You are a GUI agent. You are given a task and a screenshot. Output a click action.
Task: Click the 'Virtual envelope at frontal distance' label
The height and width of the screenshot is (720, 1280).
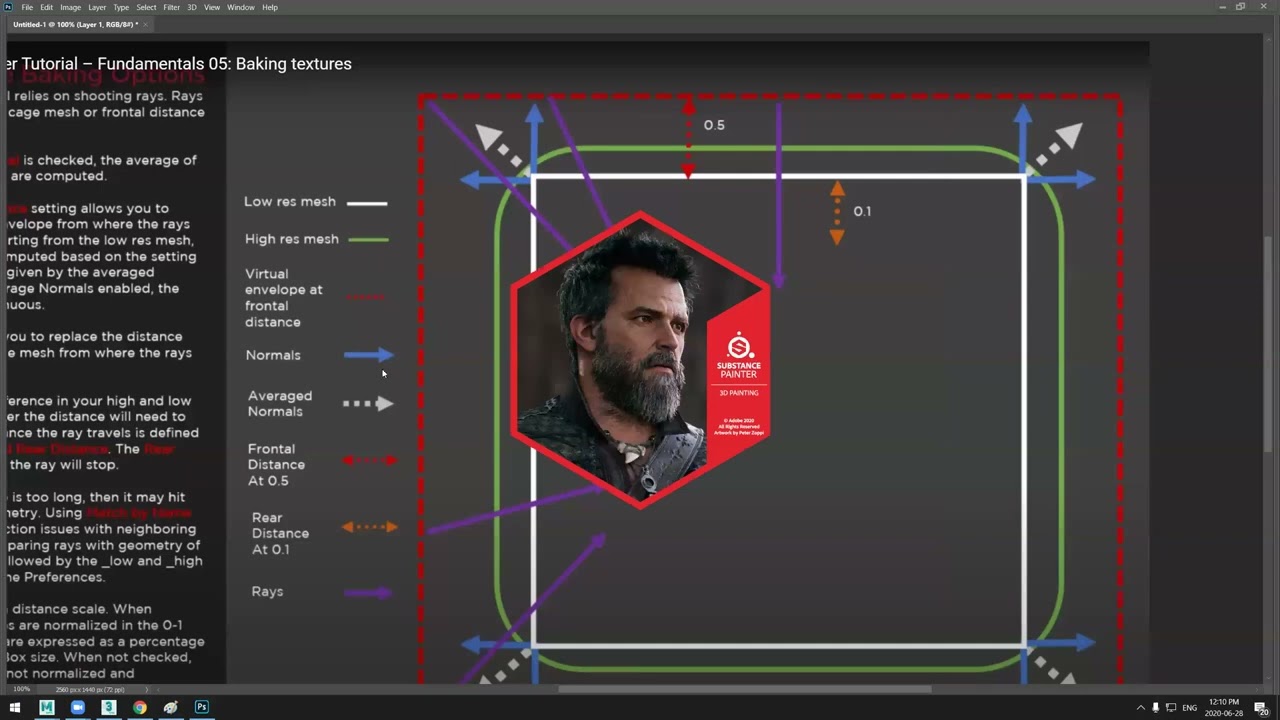284,298
